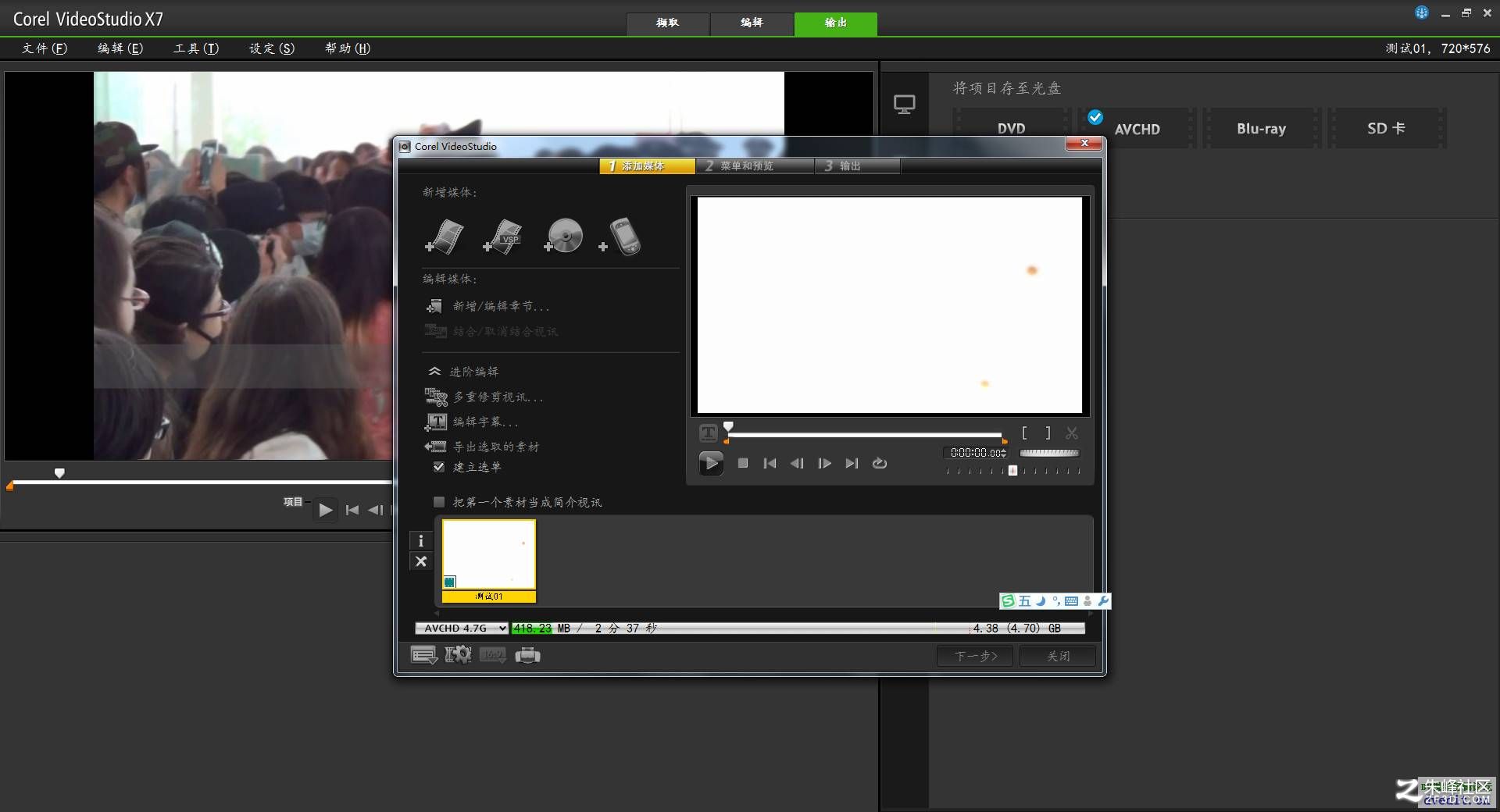This screenshot has height=812, width=1500.
Task: Select the SD 卡 option
Action: [x=1386, y=129]
